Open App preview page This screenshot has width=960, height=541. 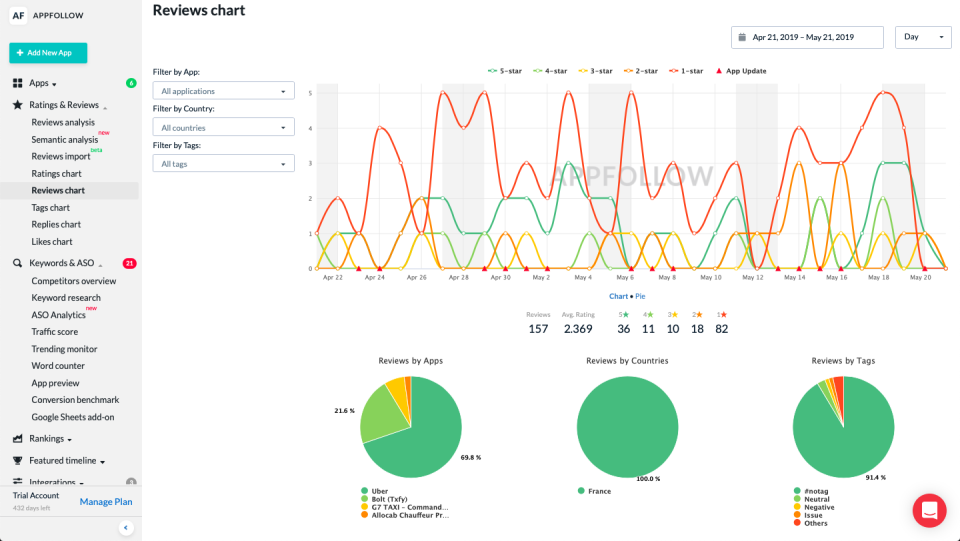55,383
